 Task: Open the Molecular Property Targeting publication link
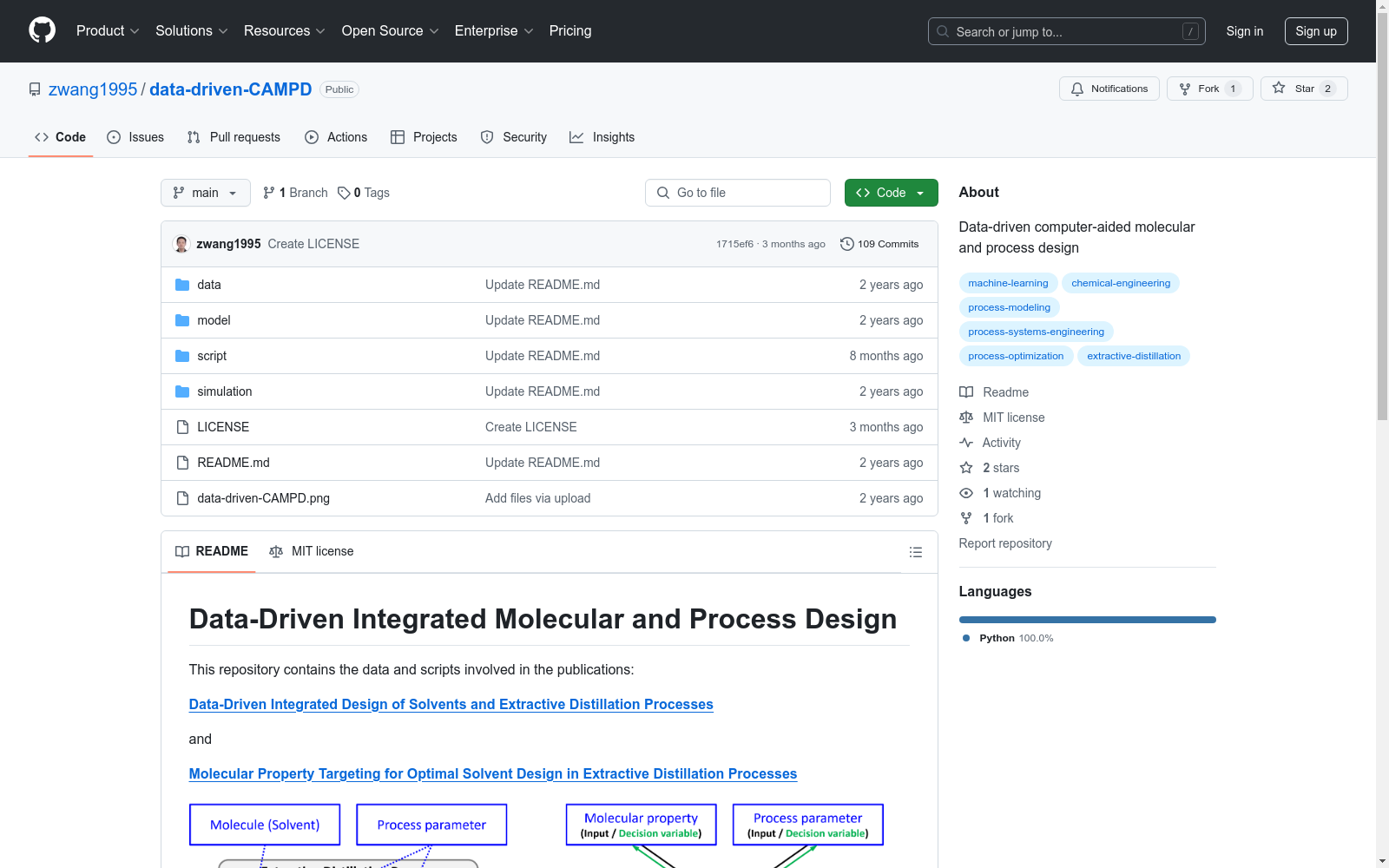493,773
